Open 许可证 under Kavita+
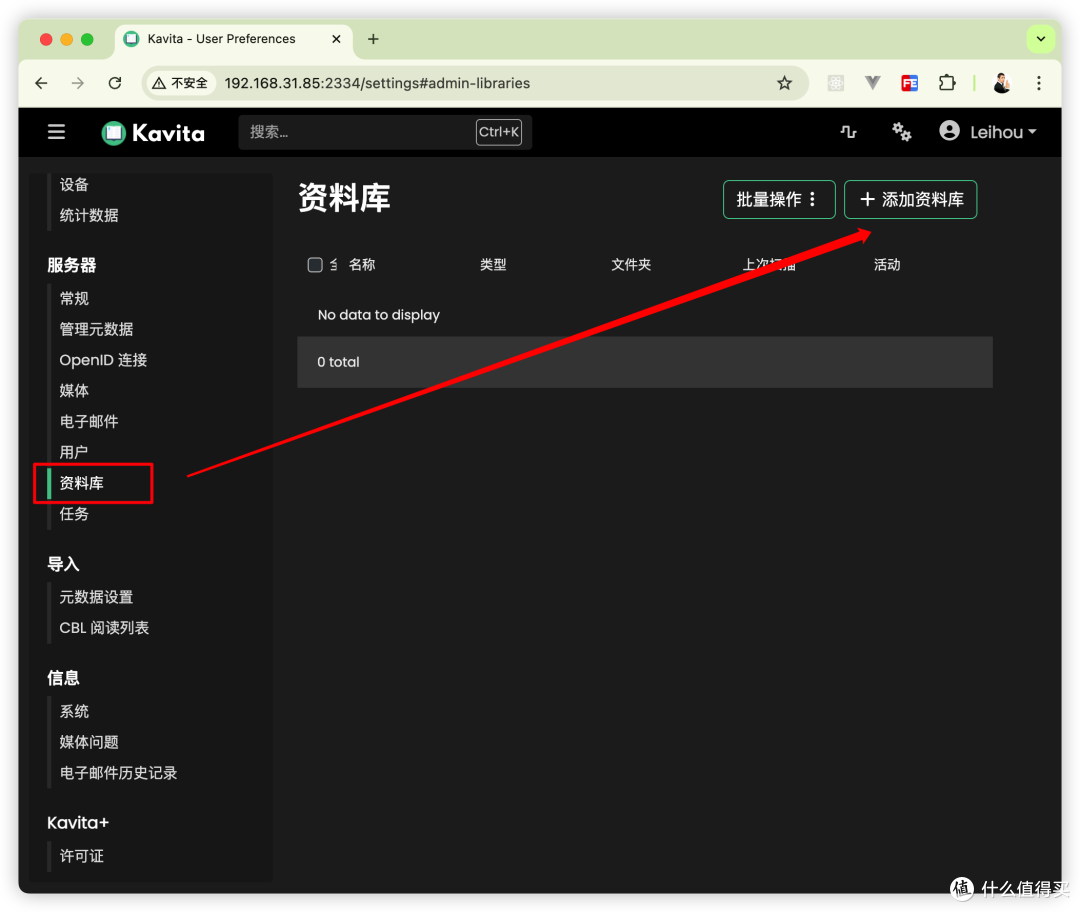Image resolution: width=1080 pixels, height=912 pixels. (81, 856)
